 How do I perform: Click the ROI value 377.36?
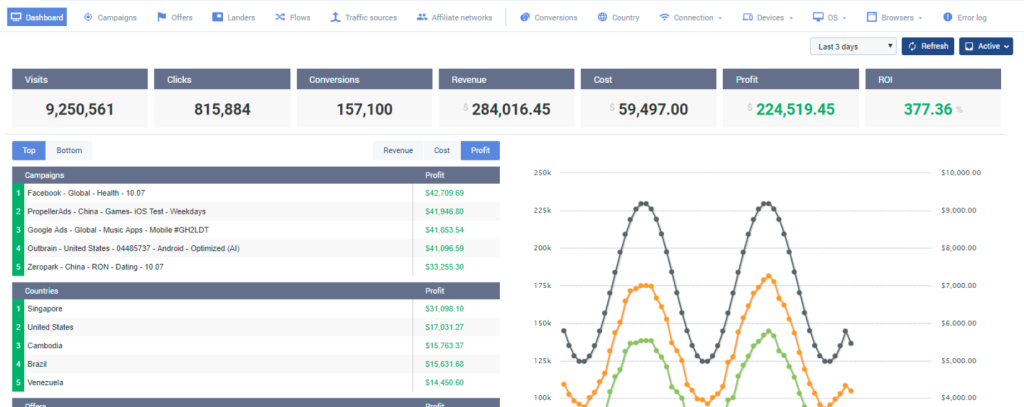(x=928, y=109)
